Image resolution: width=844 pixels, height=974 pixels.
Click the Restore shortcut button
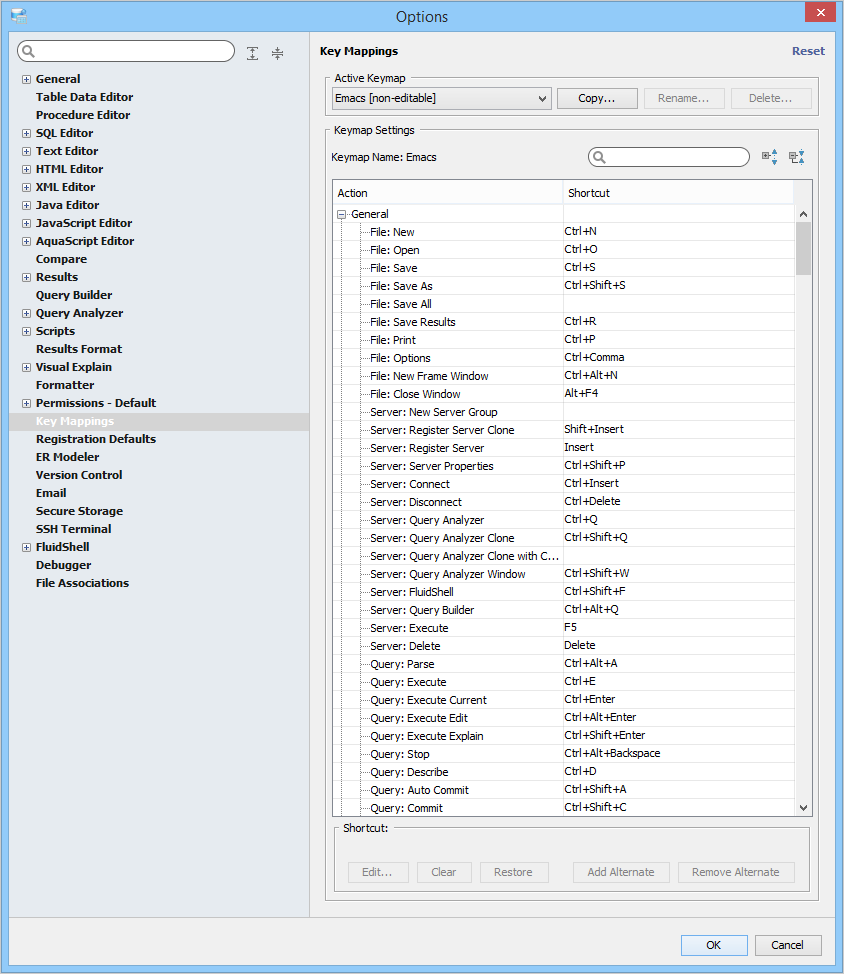(513, 872)
